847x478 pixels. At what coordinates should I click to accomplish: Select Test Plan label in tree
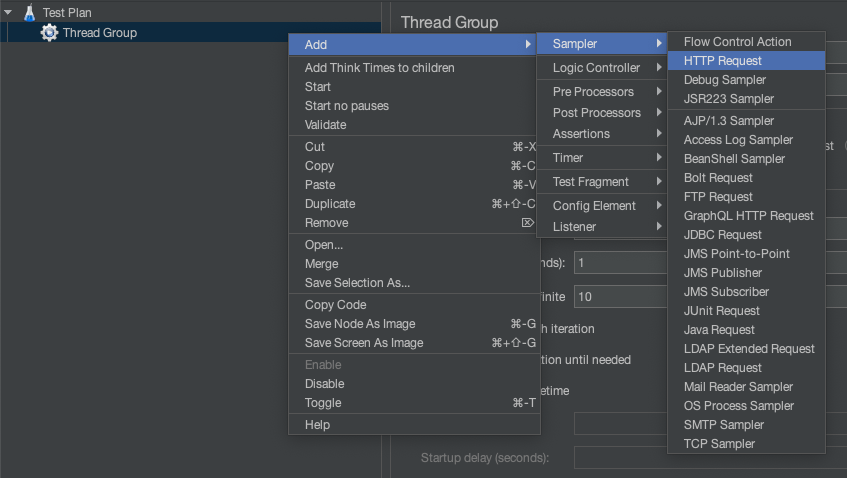click(67, 12)
